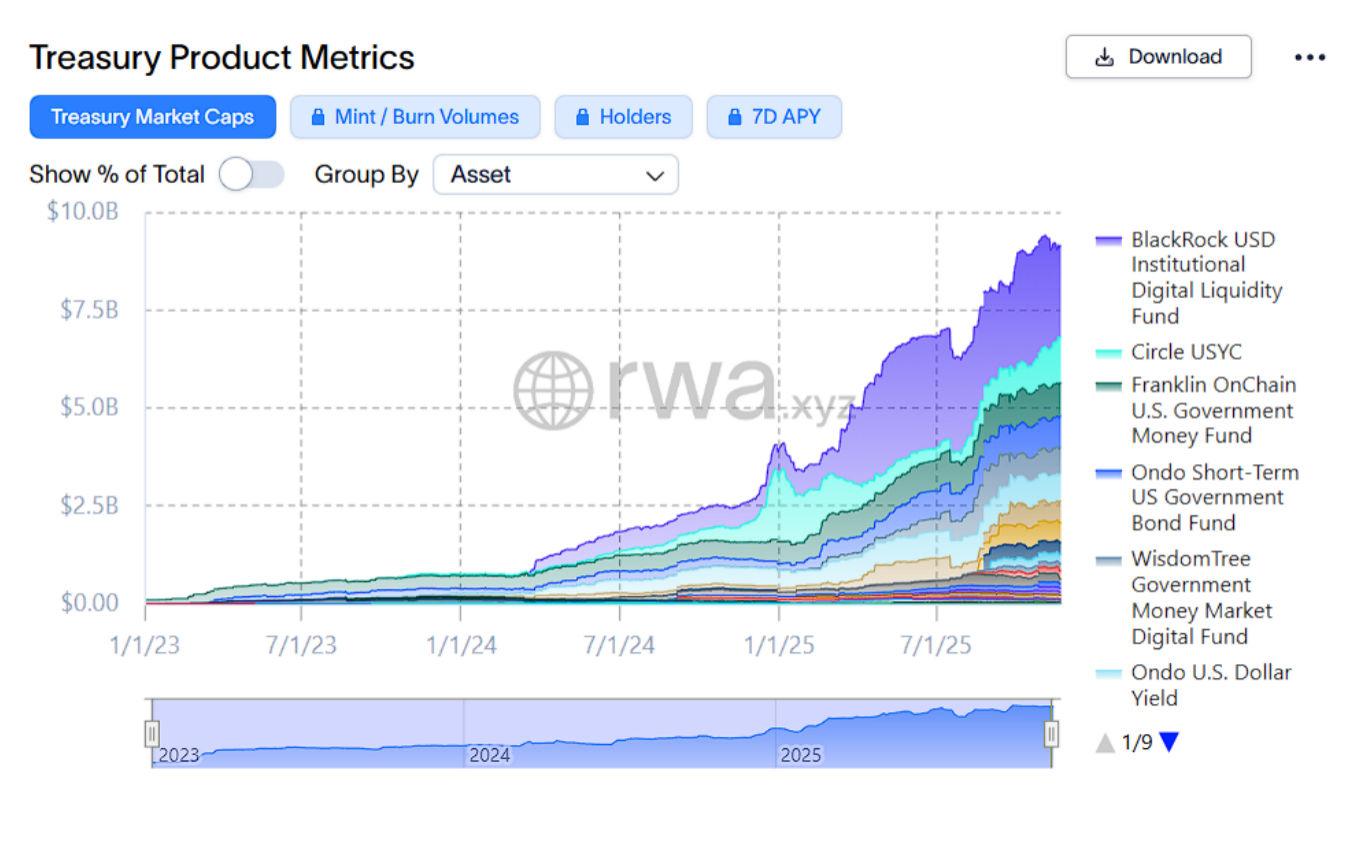Go to previous legend page arrow

click(x=1105, y=743)
